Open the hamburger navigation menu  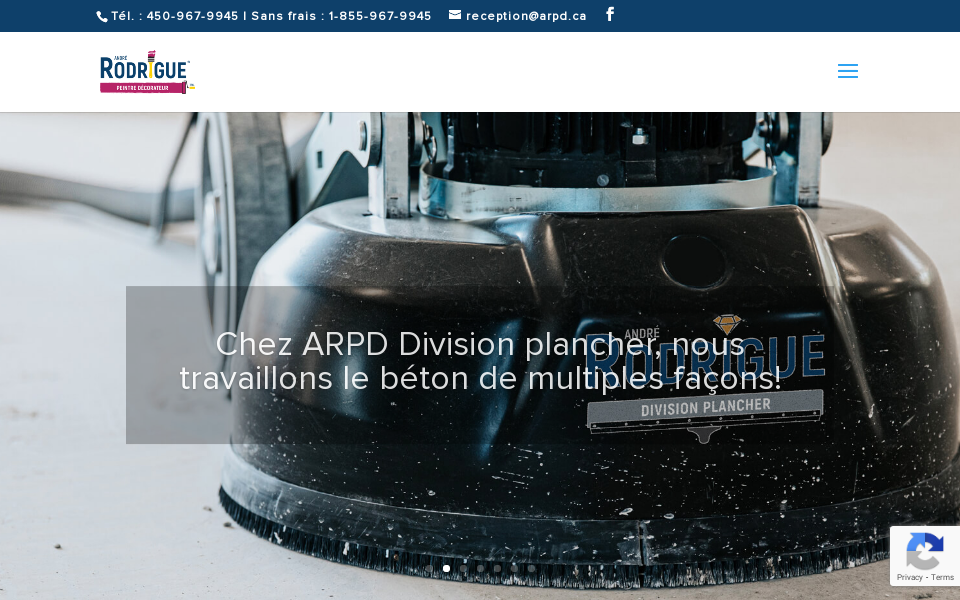pyautogui.click(x=848, y=71)
